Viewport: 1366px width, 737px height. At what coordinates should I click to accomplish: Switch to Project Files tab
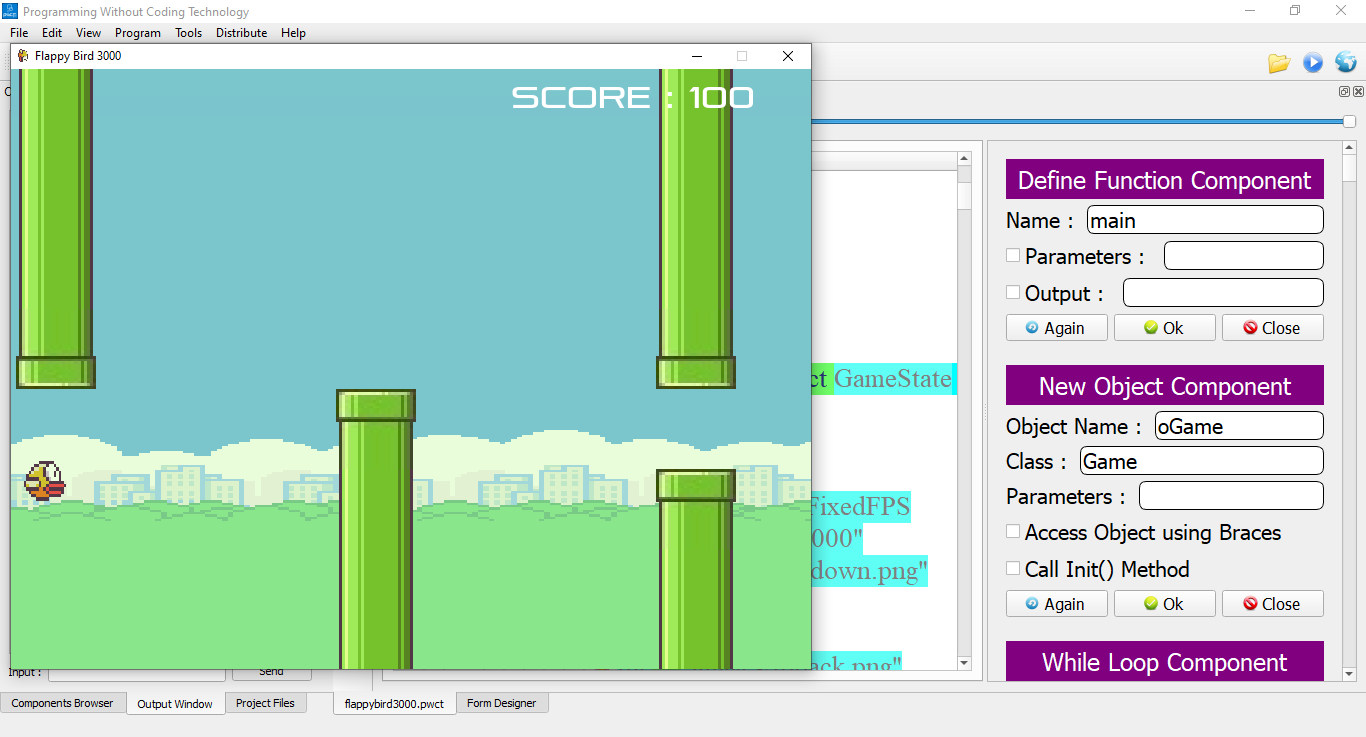pyautogui.click(x=265, y=703)
